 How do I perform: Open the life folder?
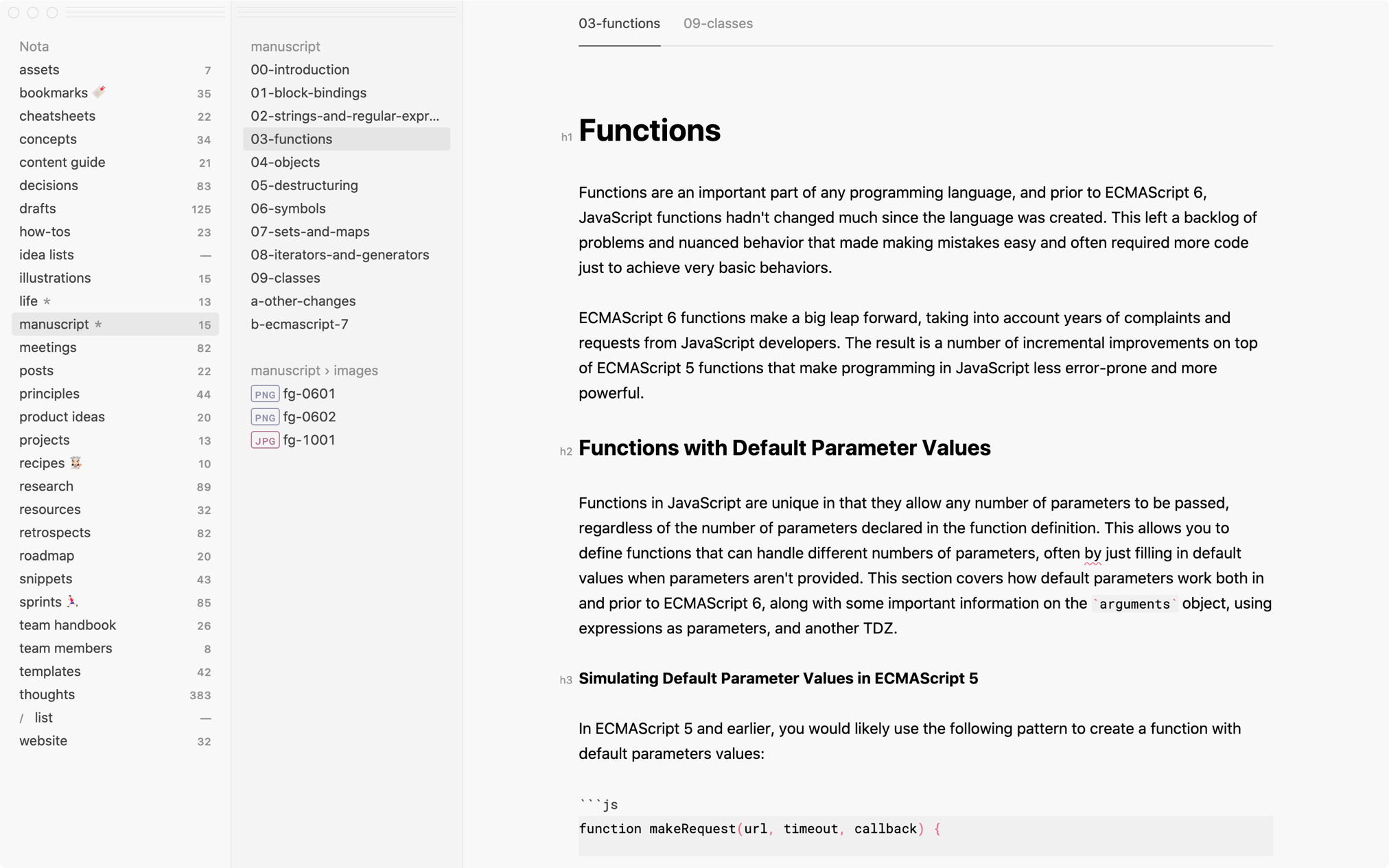(115, 301)
